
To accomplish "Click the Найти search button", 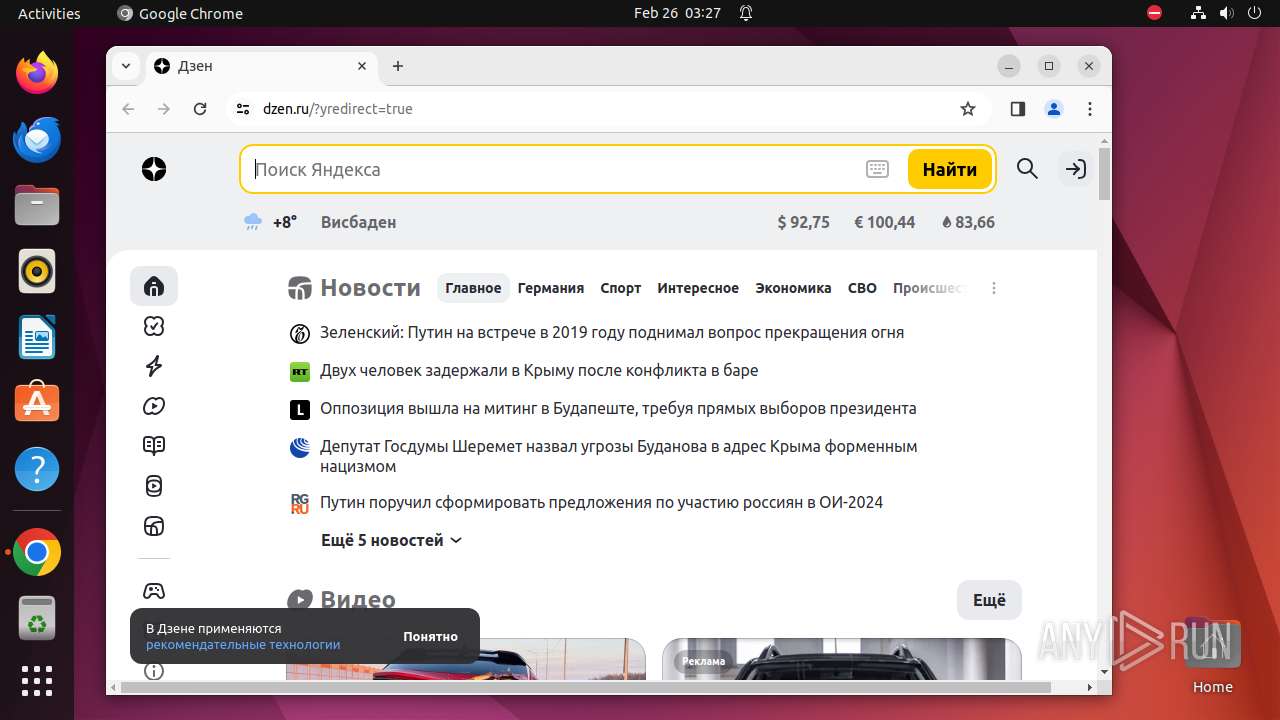I will 950,169.
